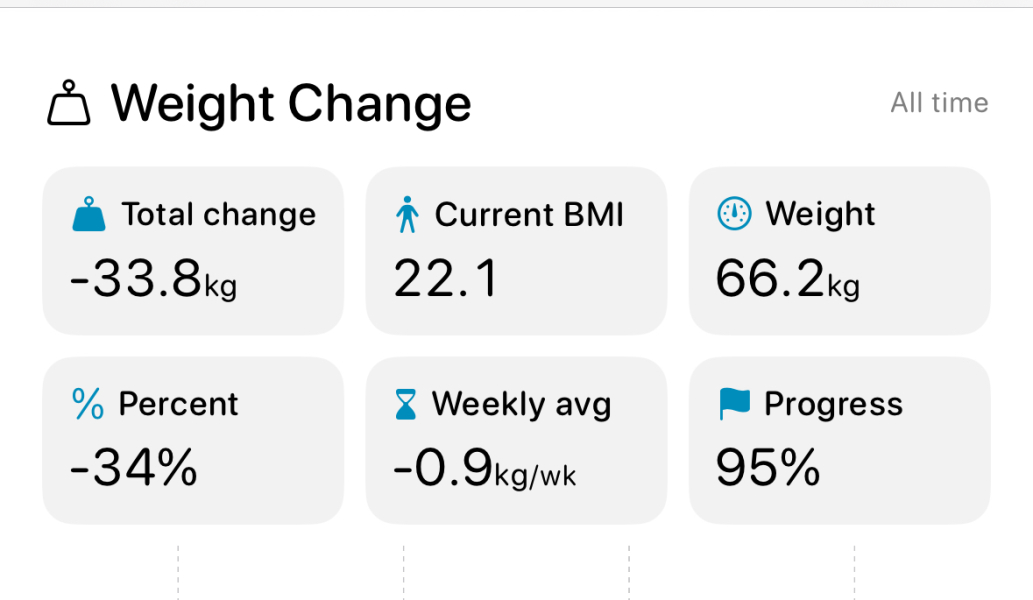Click the 22.1 BMI value
The width and height of the screenshot is (1033, 600).
pos(445,280)
